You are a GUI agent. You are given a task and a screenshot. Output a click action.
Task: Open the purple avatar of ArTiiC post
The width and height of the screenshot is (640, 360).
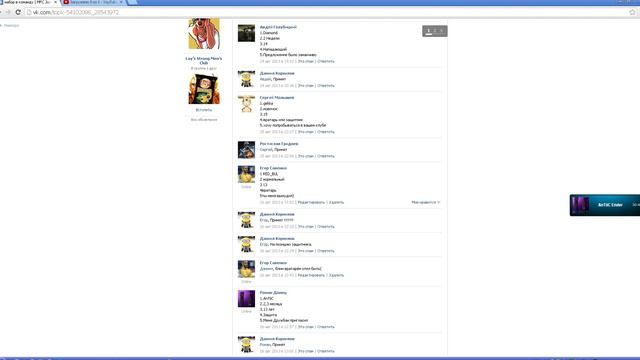click(x=246, y=299)
